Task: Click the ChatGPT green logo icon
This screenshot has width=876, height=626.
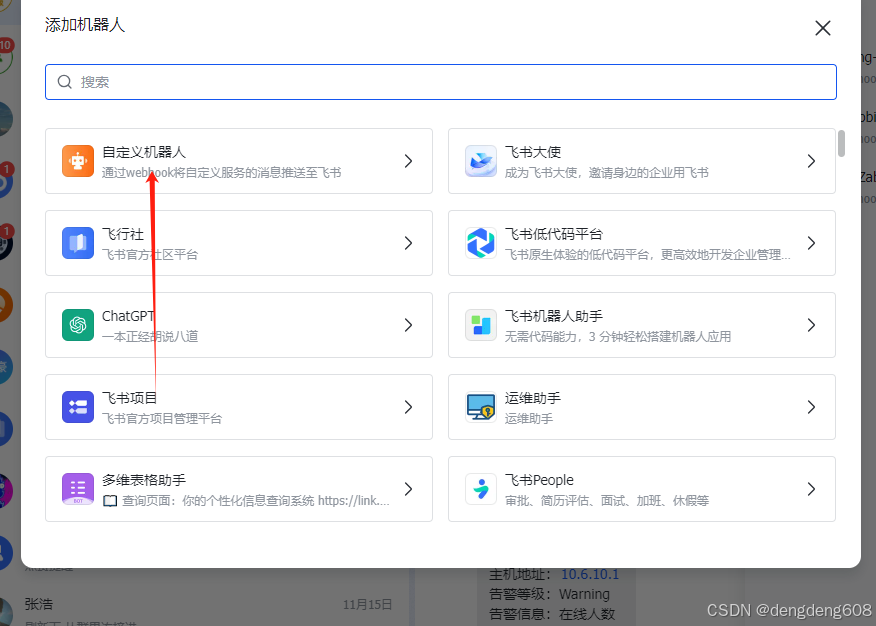Action: [x=78, y=326]
